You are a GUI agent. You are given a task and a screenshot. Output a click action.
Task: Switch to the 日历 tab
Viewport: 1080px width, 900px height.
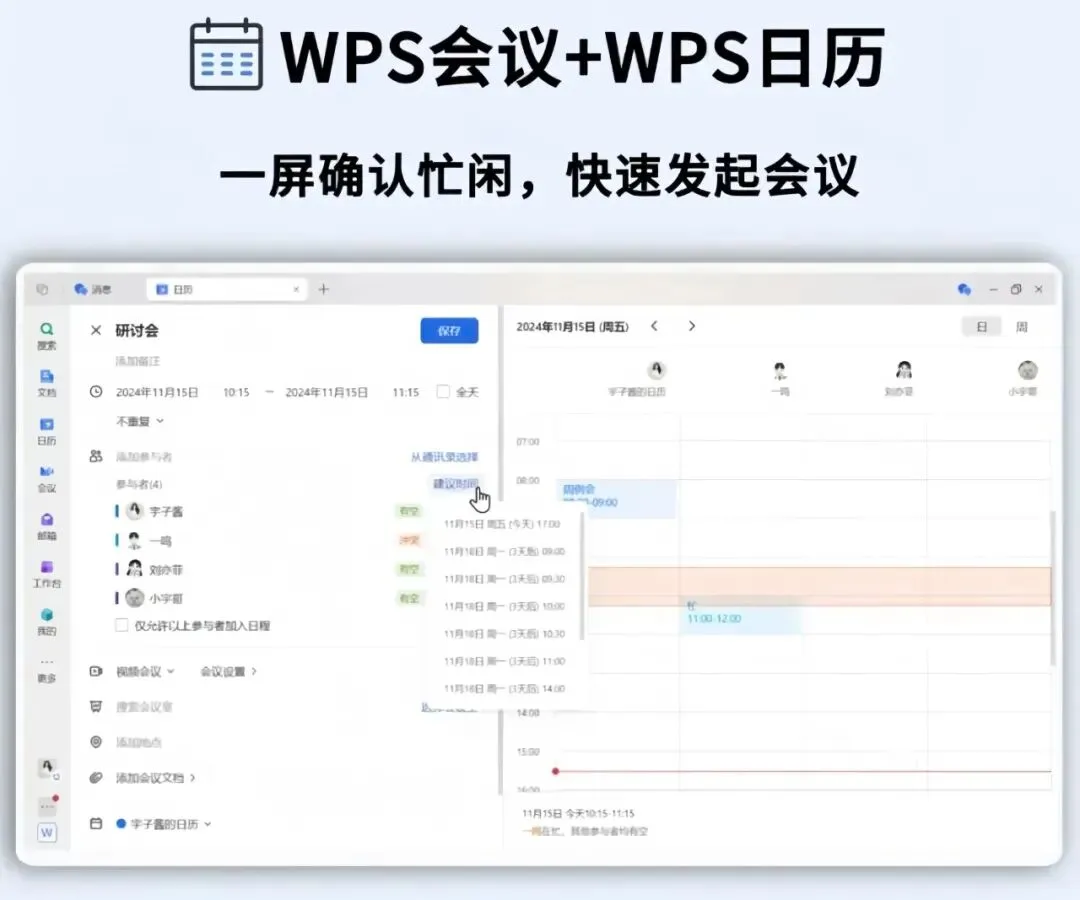point(226,289)
